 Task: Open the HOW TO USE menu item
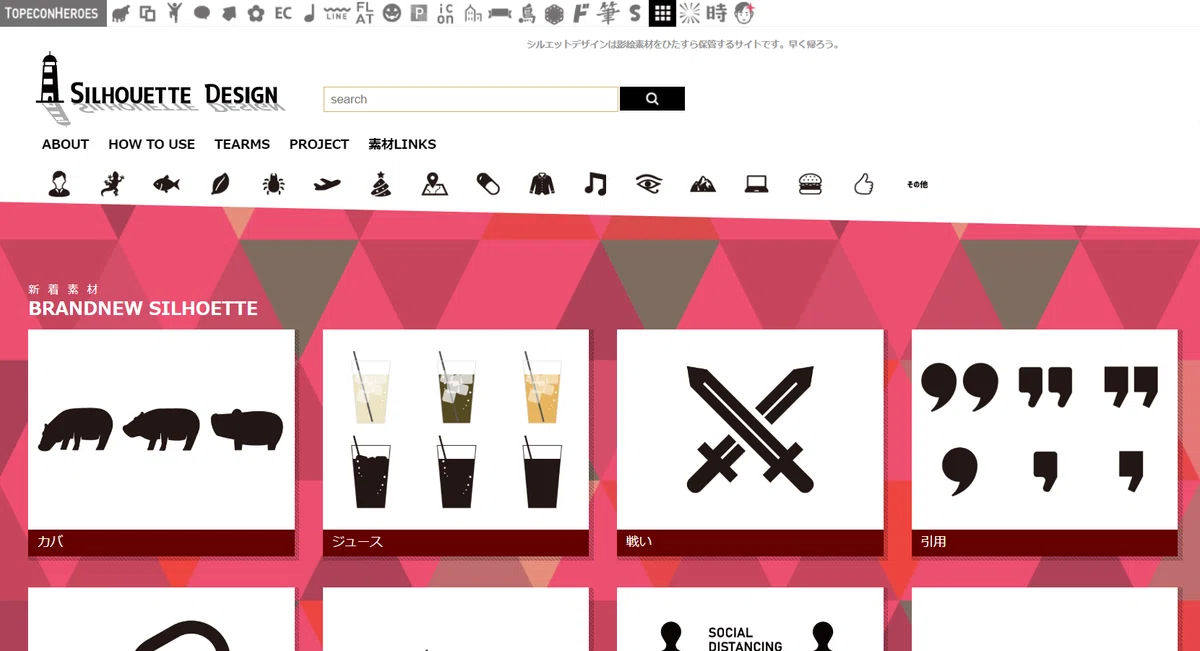coord(152,144)
